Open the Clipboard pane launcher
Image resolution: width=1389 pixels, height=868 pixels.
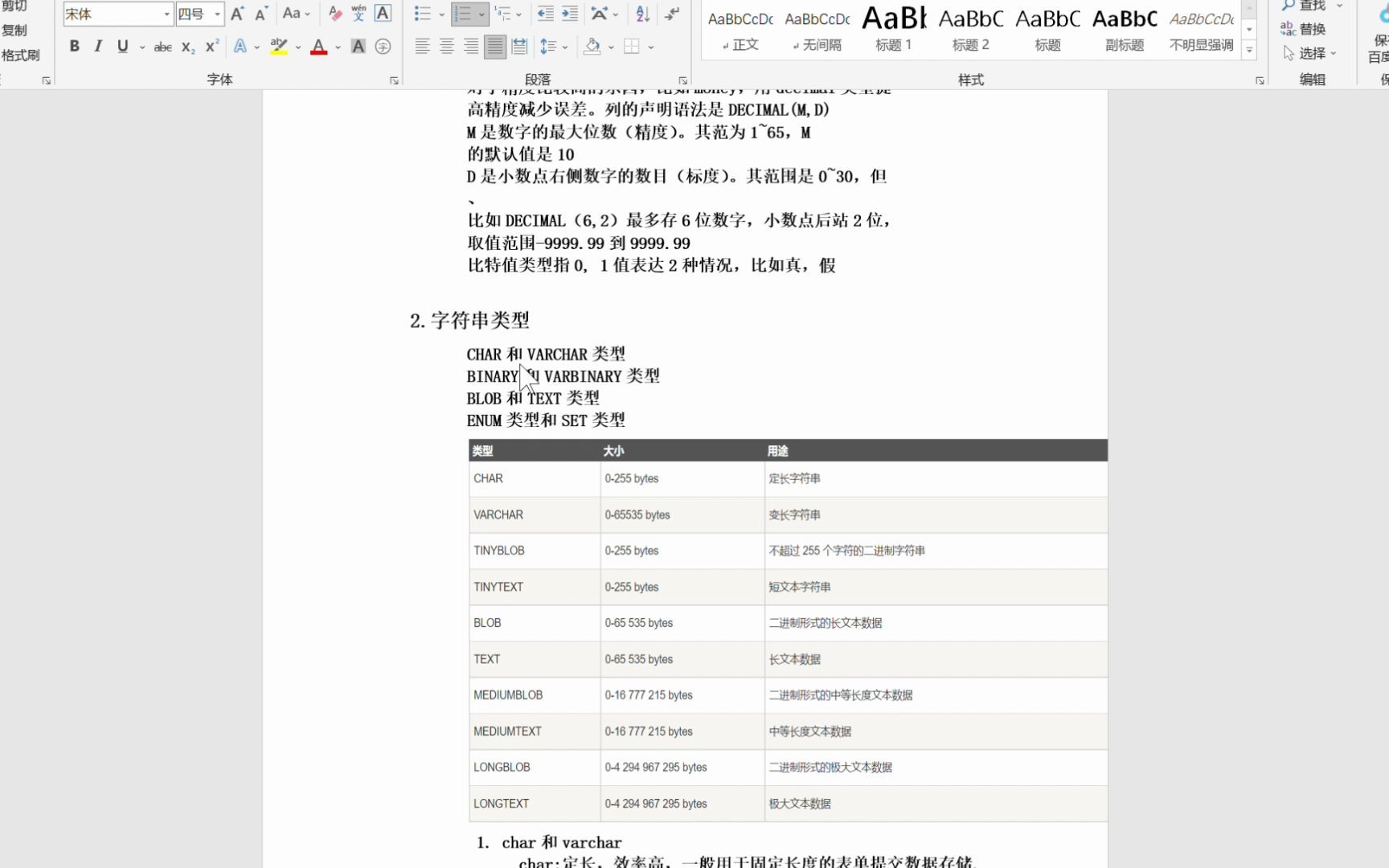pyautogui.click(x=46, y=80)
